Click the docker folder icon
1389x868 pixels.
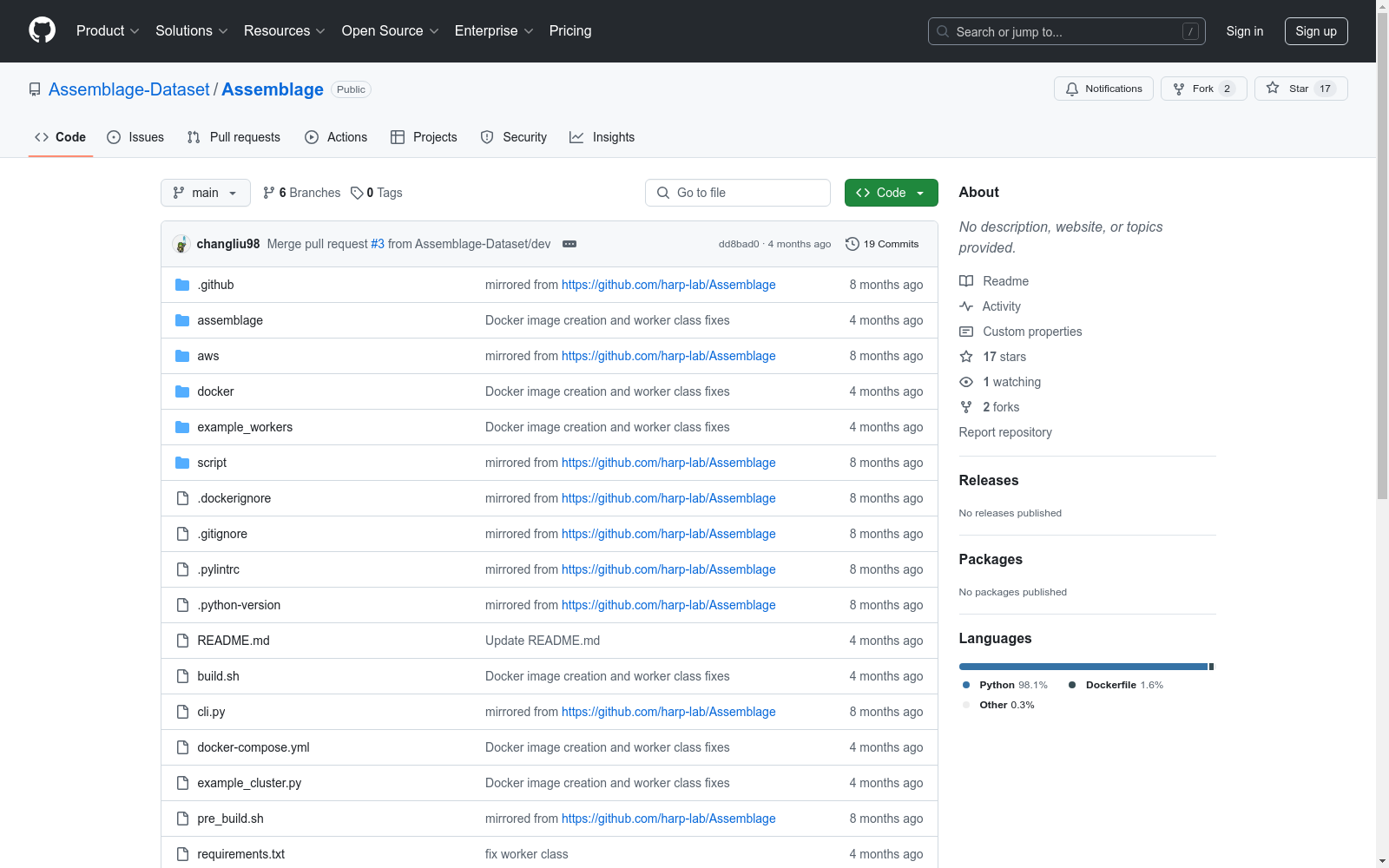point(182,391)
